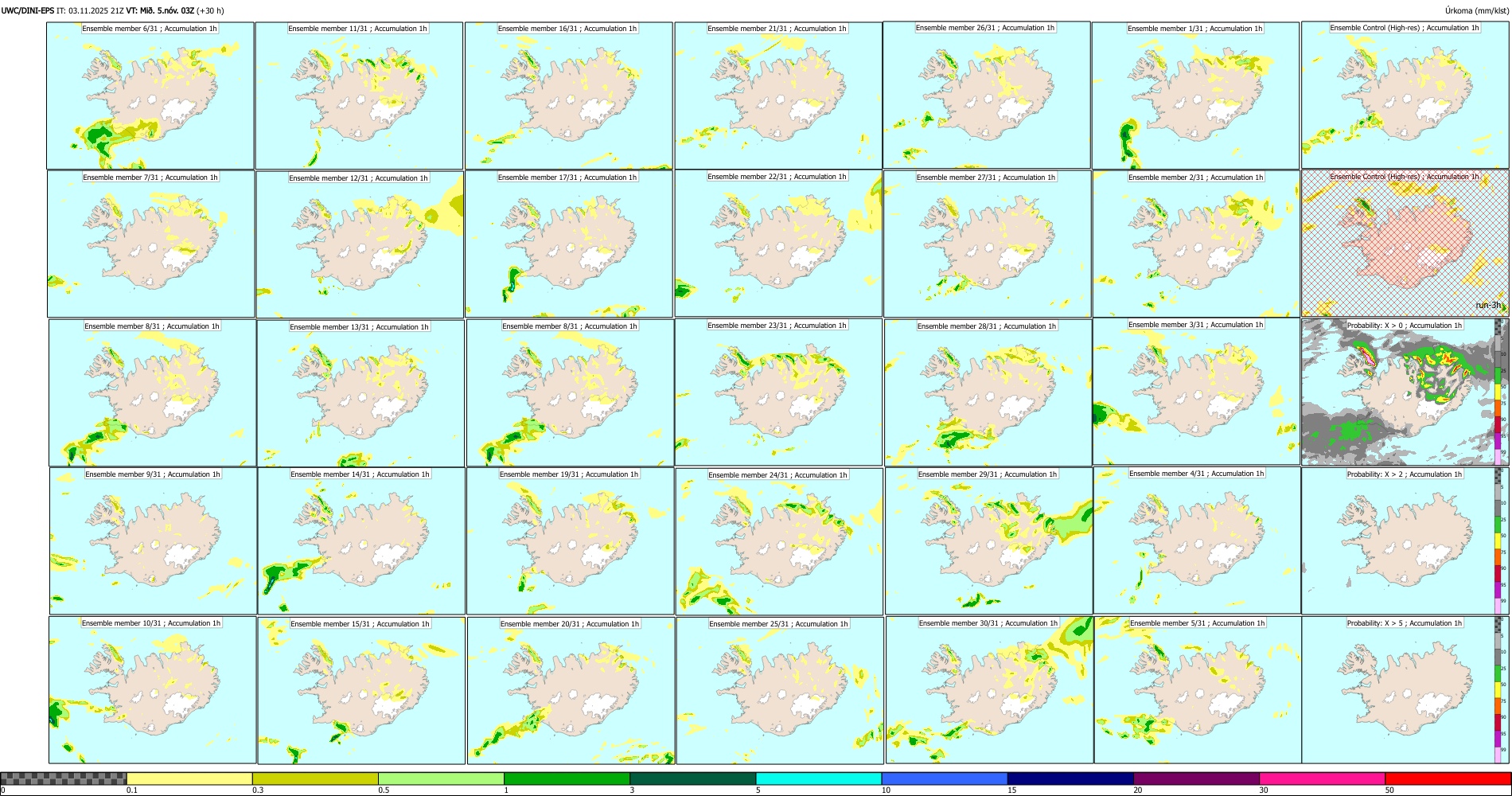Click the Ensemble member 12/31 map
This screenshot has width=1512, height=796.
click(x=360, y=244)
